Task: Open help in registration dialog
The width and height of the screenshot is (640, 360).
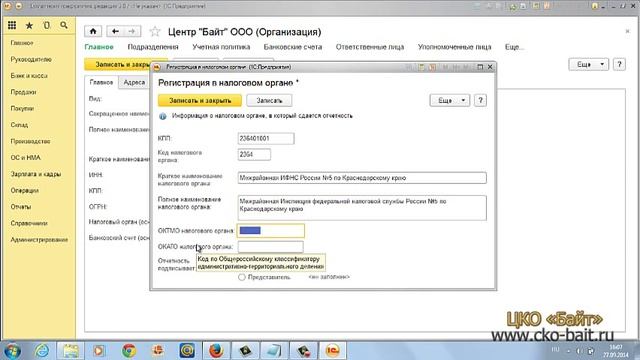Action: tap(480, 100)
